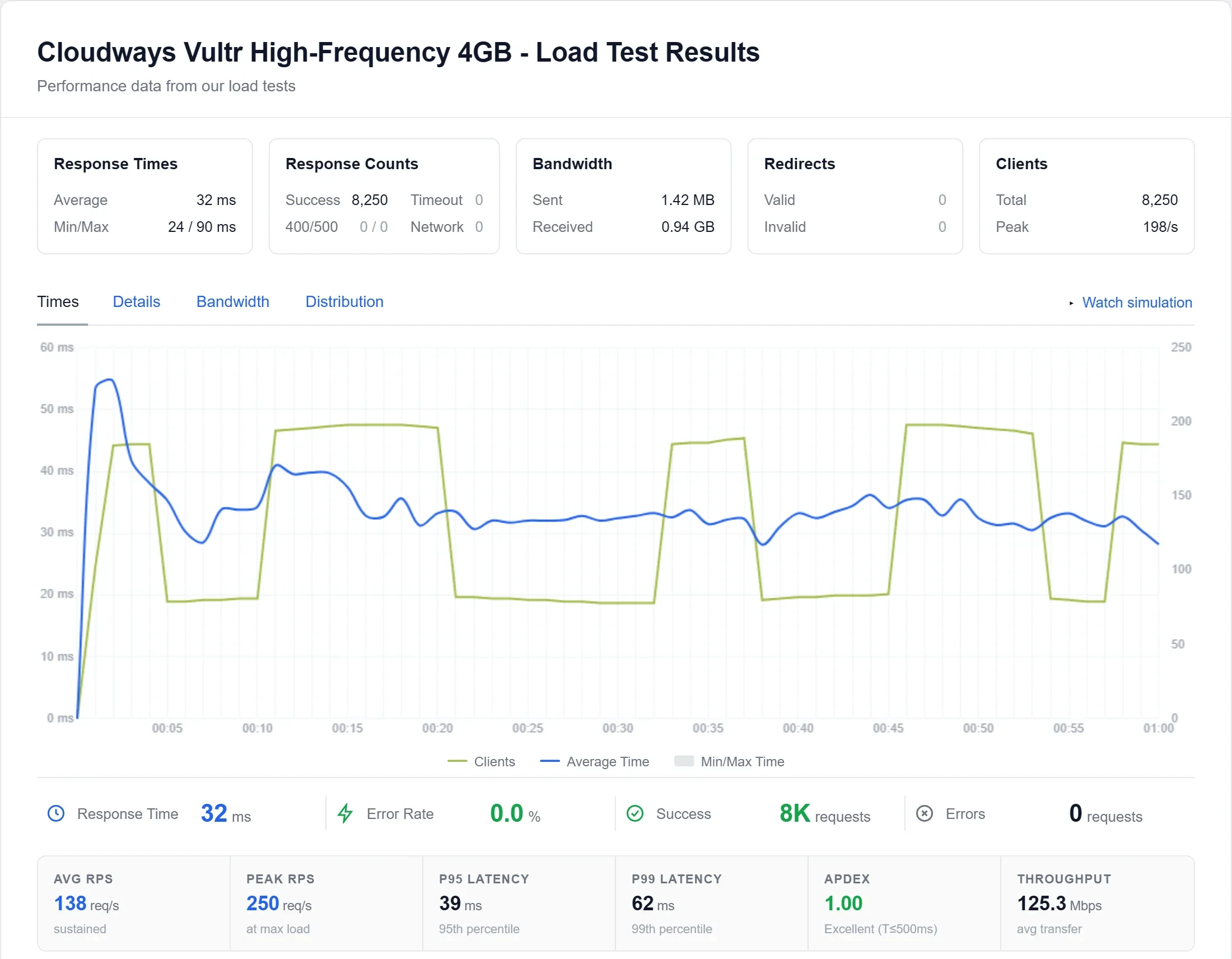Viewport: 1232px width, 959px height.
Task: Click the Min/Max value 24 / 90 ms
Action: (x=202, y=227)
